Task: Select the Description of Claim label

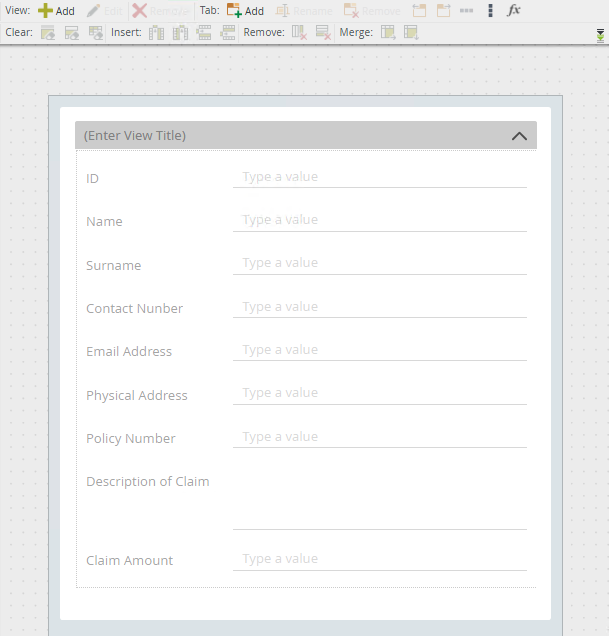Action: pos(148,481)
